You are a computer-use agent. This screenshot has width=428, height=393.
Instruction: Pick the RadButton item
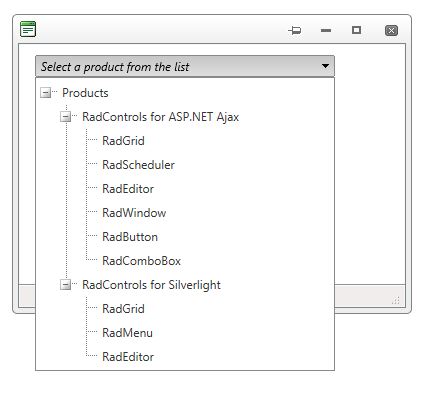click(130, 237)
